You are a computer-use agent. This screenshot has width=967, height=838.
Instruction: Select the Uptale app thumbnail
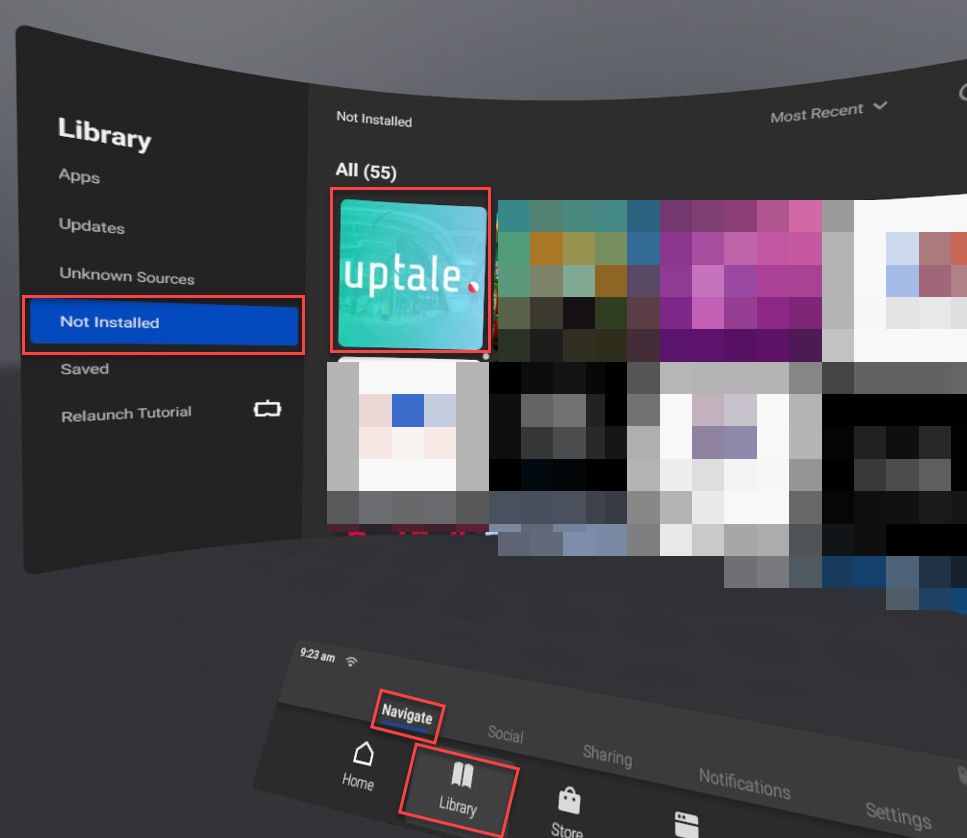point(412,274)
